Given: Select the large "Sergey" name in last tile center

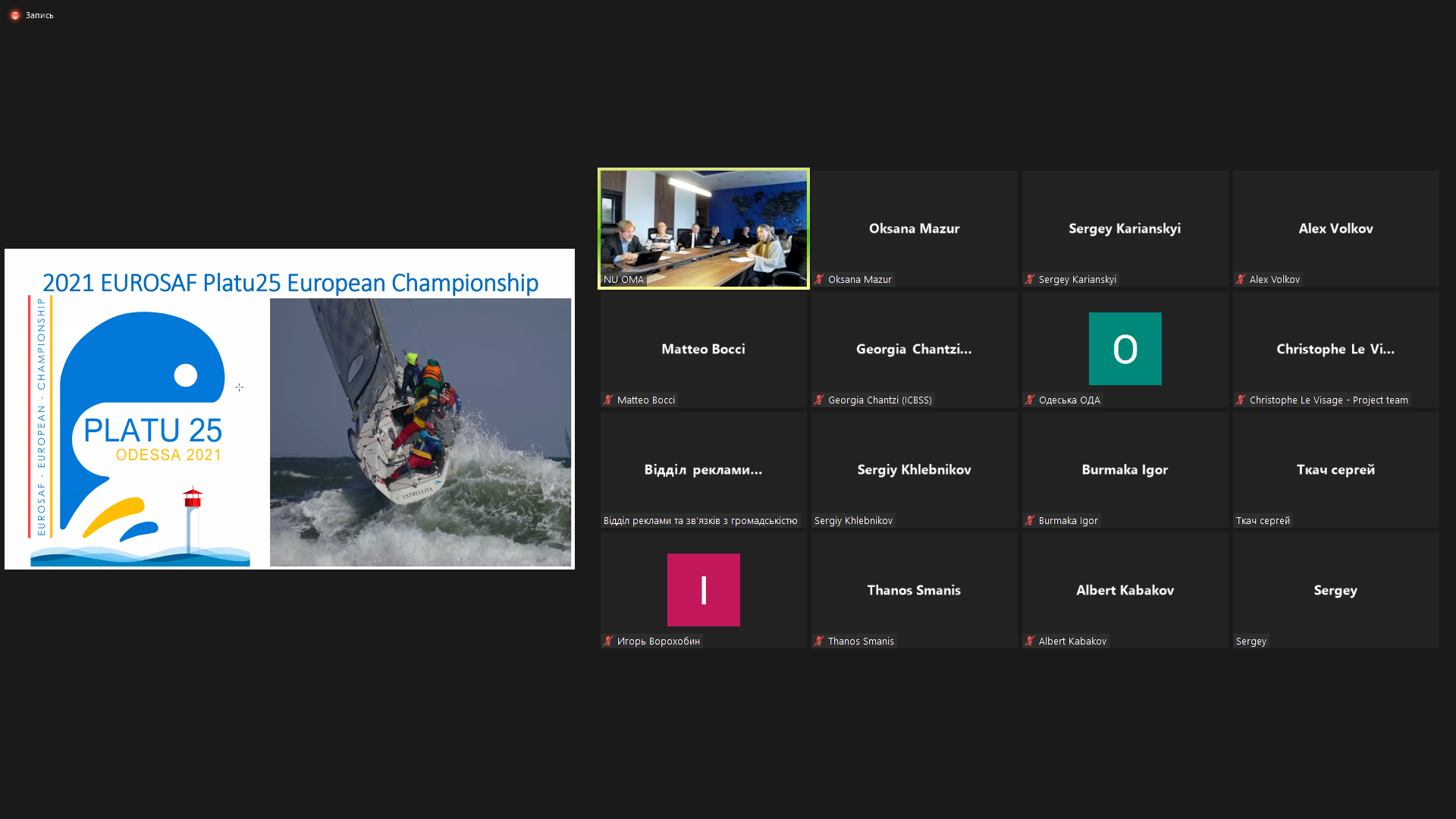Looking at the screenshot, I should tap(1336, 590).
